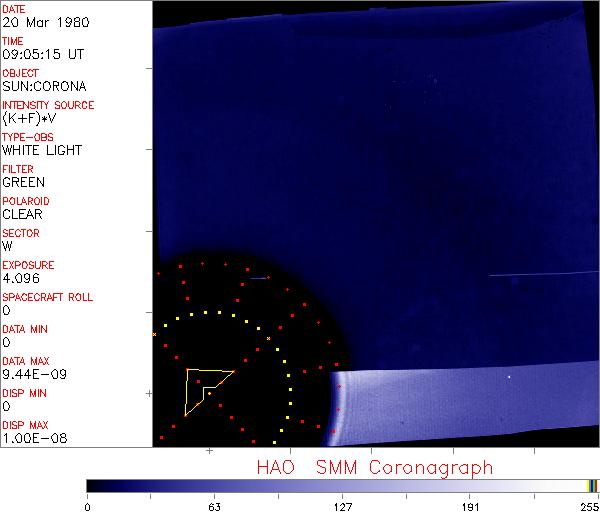Click the DATA MAX label
The width and height of the screenshot is (600, 512).
click(26, 361)
